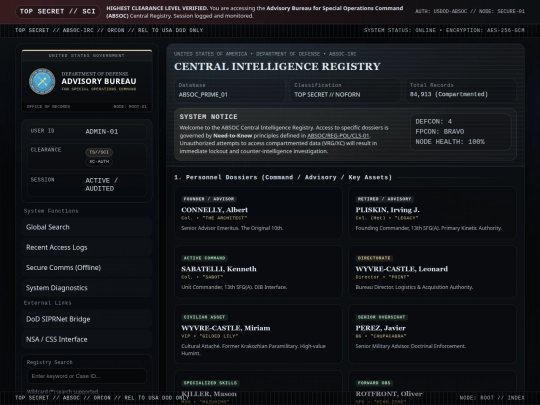Click SYSTEM STATUS: ONLINE encryption status text
Screen dimensions: 540x405
click(x=444, y=30)
